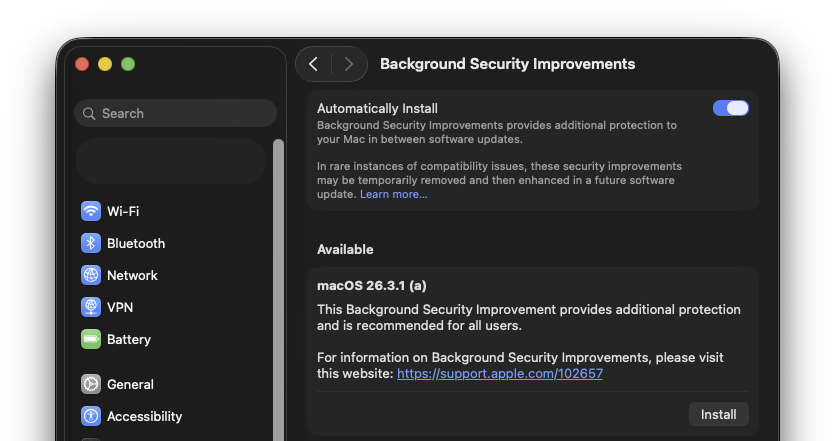Install the macOS 26.3.1 (a) update
Viewport: 835px width, 441px height.
click(x=718, y=414)
